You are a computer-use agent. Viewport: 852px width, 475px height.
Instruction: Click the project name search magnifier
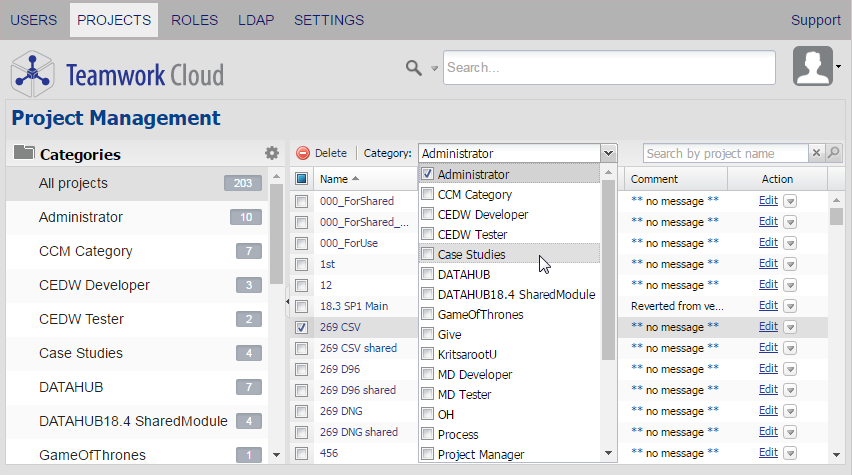point(833,153)
